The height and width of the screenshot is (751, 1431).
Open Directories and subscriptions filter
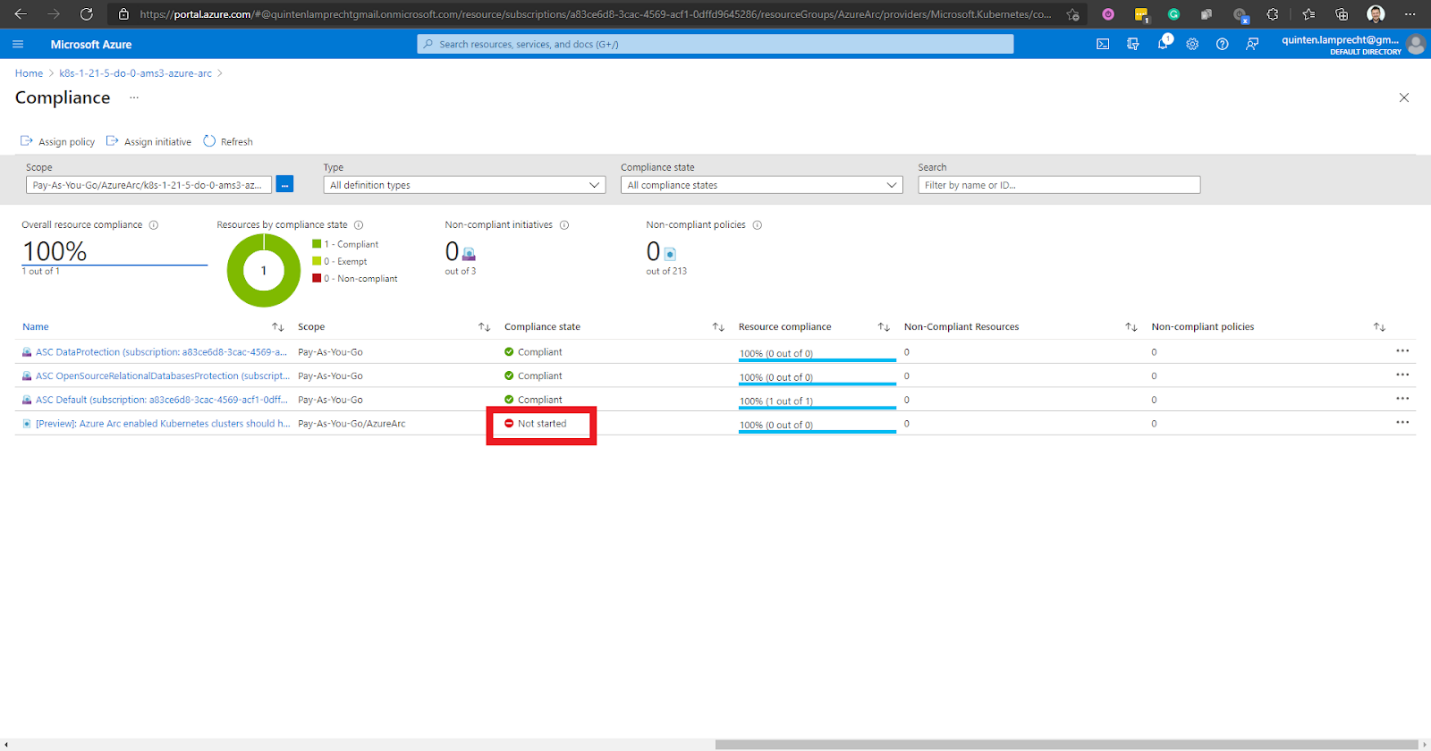pos(1133,44)
